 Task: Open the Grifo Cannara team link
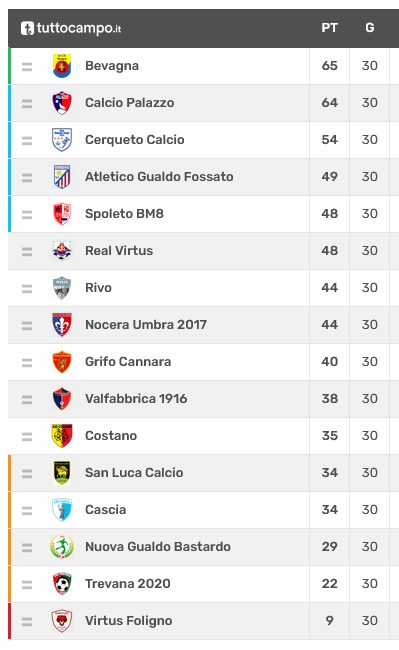tap(128, 362)
